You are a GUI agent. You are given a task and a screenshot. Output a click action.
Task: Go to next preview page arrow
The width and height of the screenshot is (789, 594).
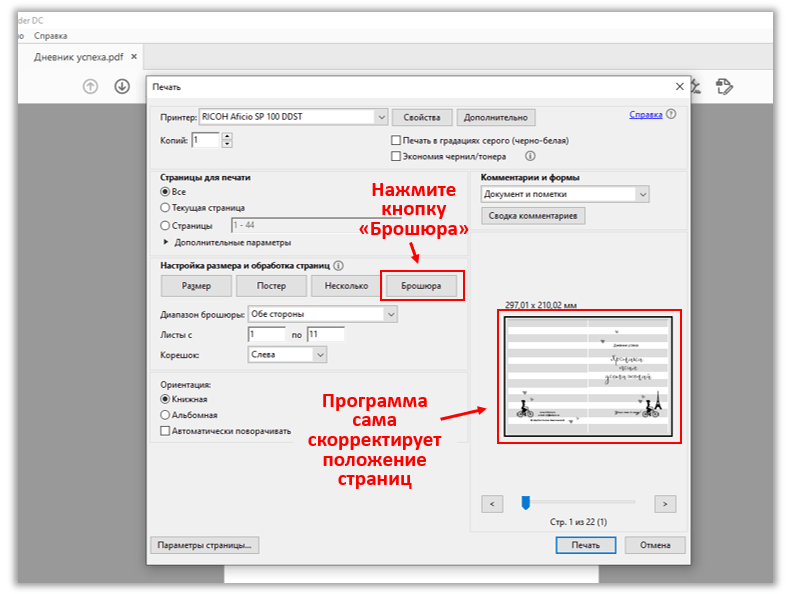point(665,504)
